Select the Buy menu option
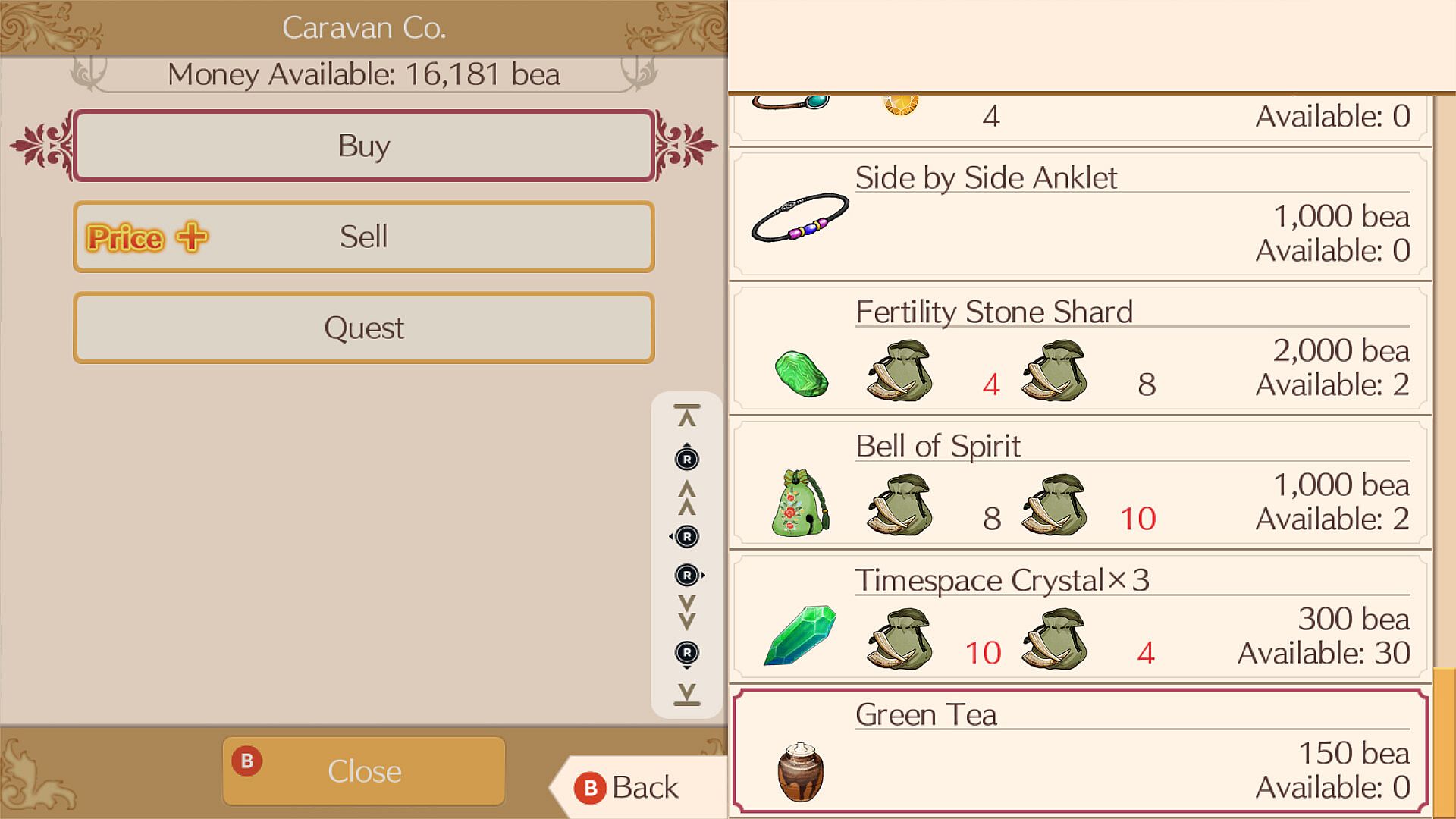 364,146
